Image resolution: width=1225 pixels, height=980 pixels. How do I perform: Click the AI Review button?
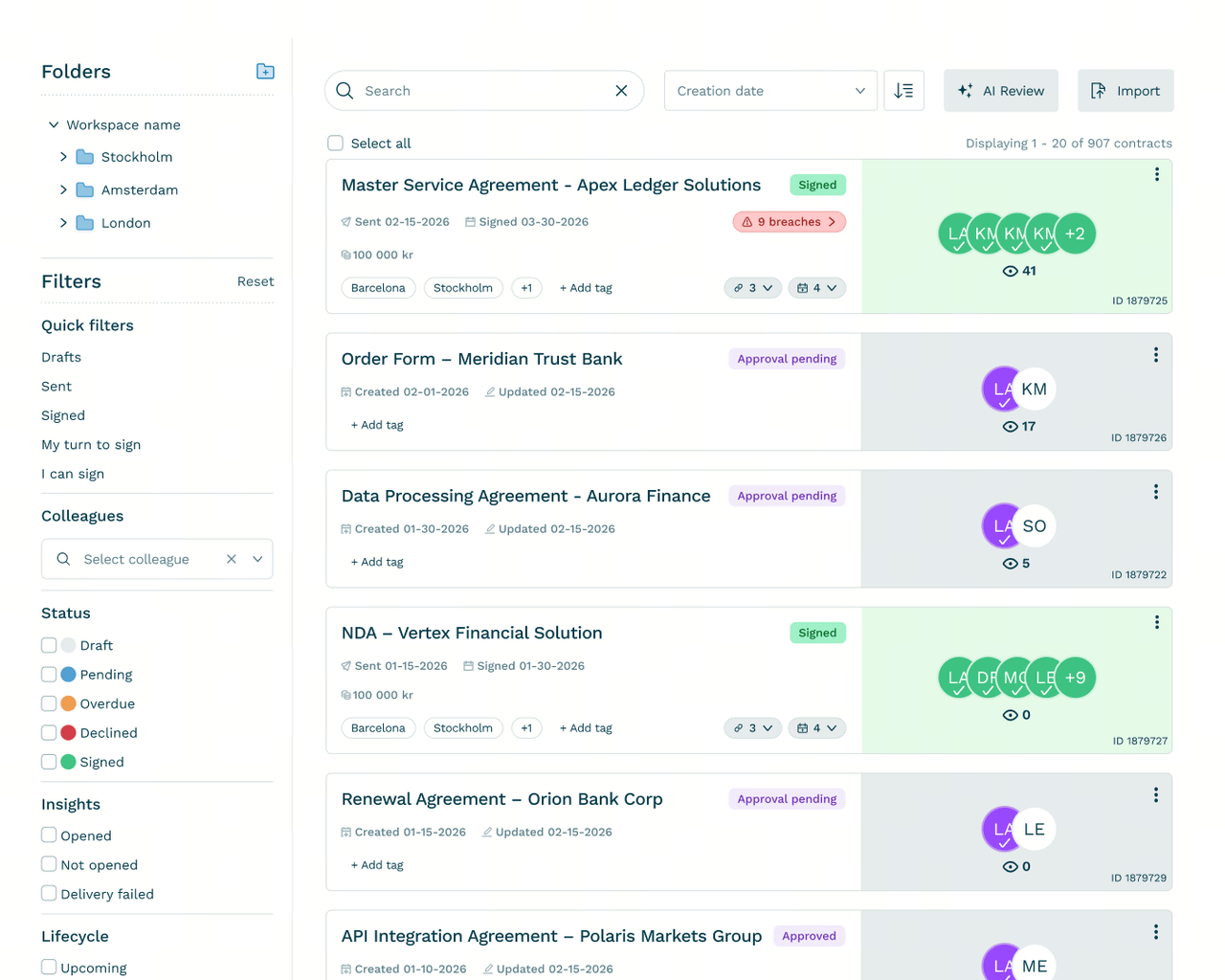coord(1001,91)
